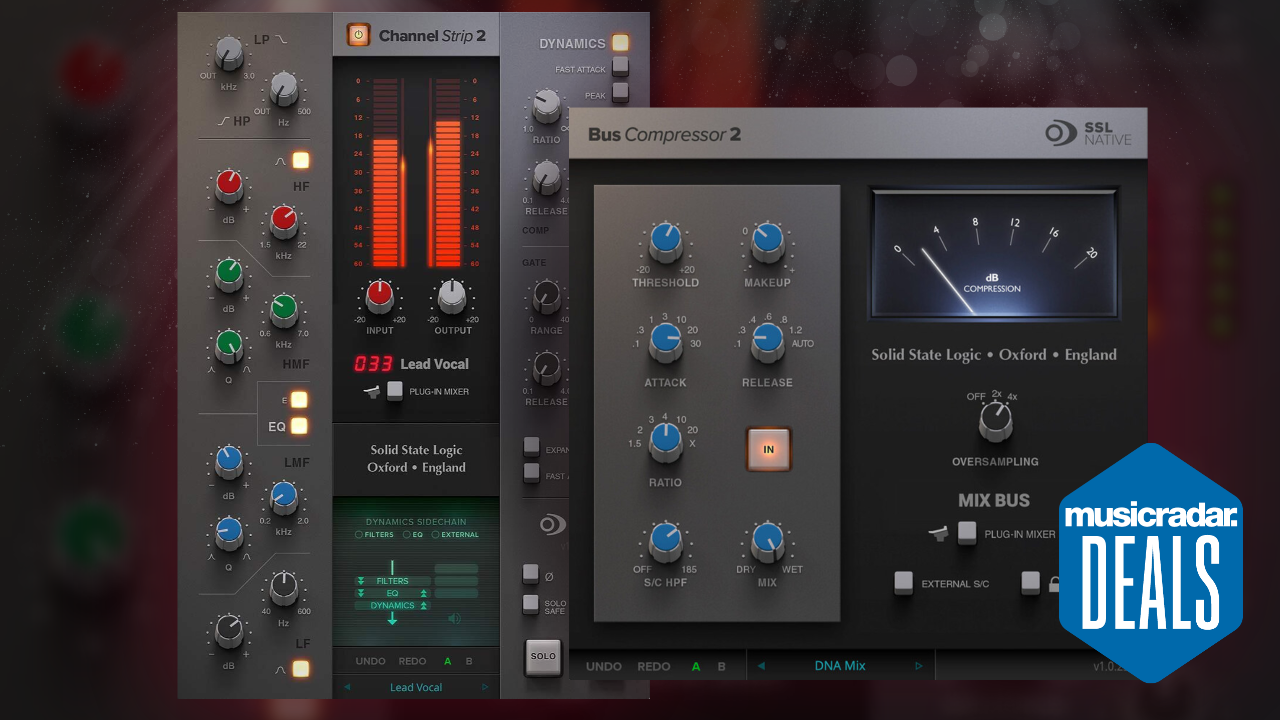Toggle the Mix Bus PLUG-IN MIXER switch
This screenshot has width=1280, height=720.
(x=966, y=533)
